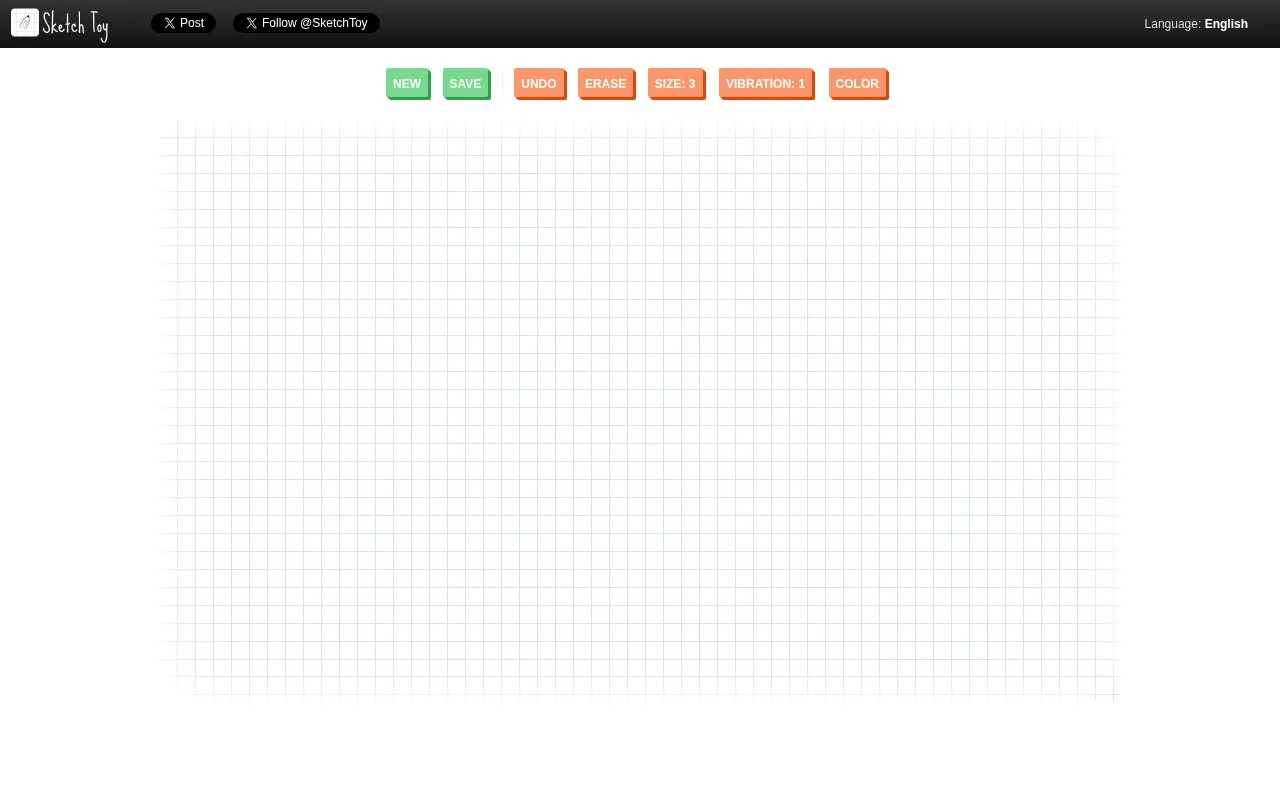Click the Sketch Toy logo
Viewport: 1280px width, 800px height.
coord(60,24)
